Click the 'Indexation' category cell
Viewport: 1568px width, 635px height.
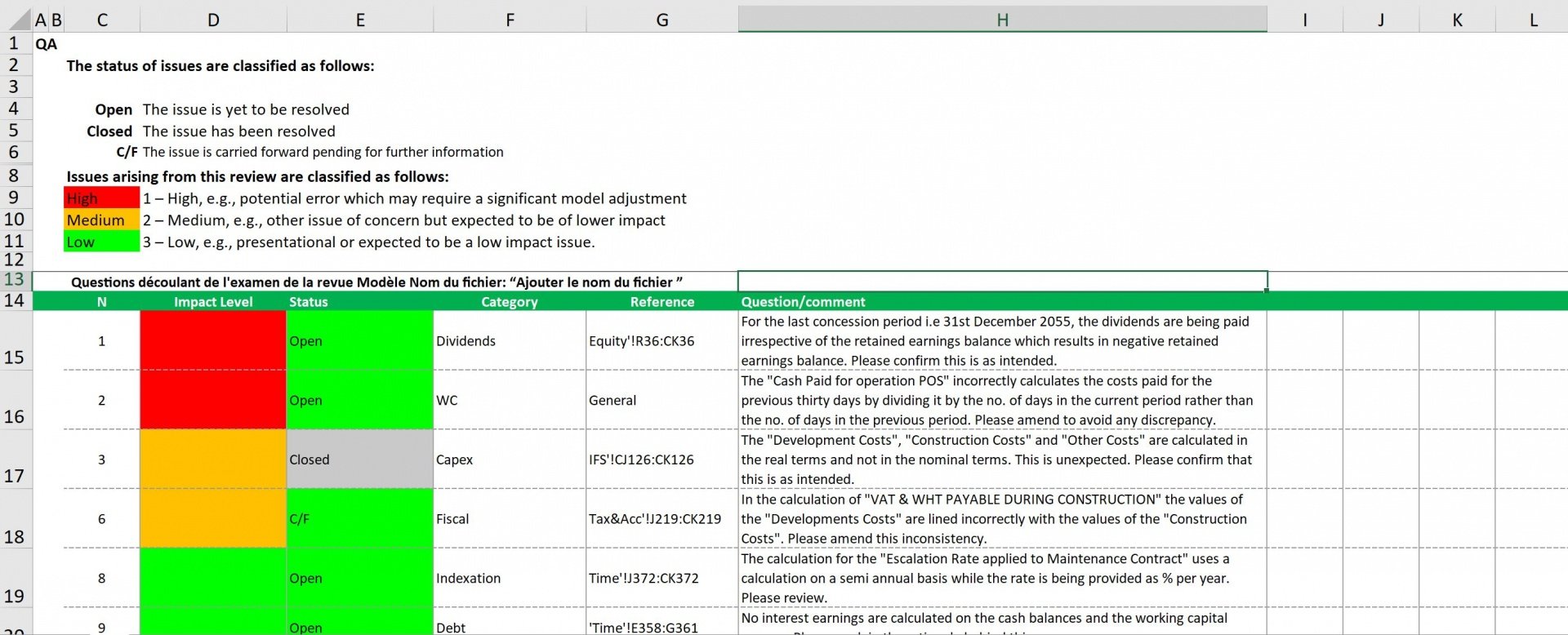click(x=510, y=578)
